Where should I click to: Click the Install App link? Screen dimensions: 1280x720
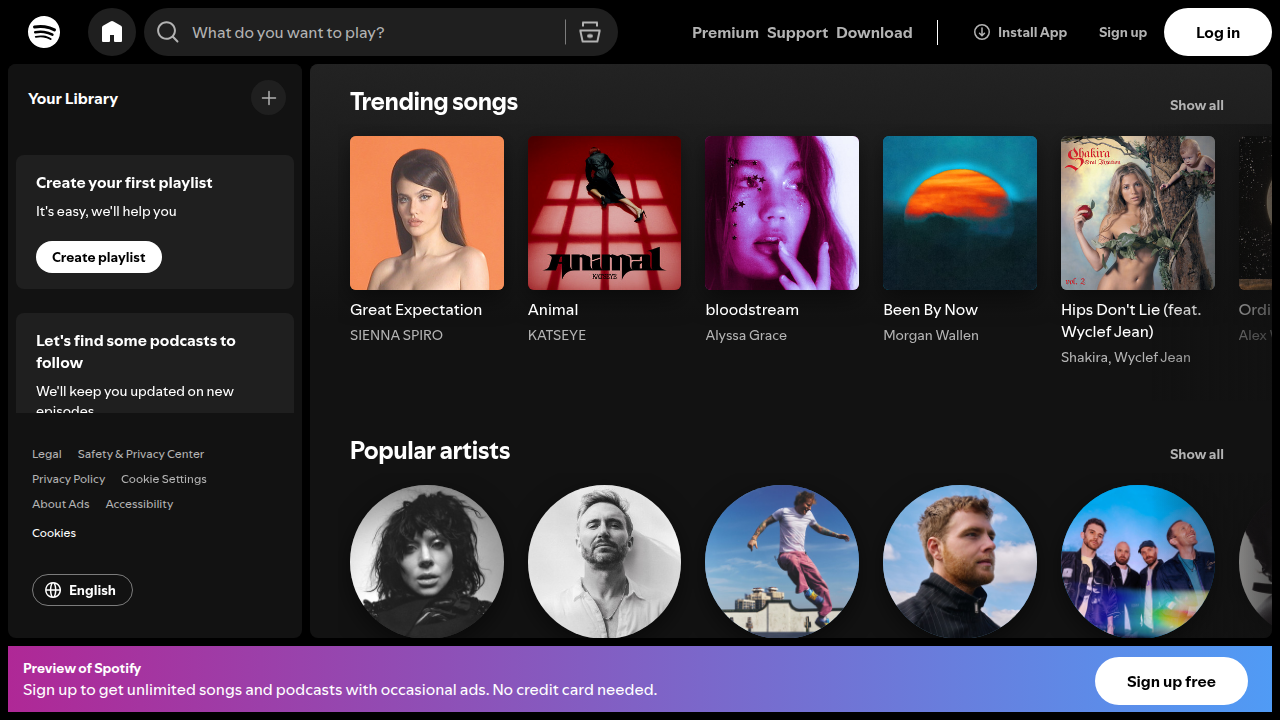1020,32
